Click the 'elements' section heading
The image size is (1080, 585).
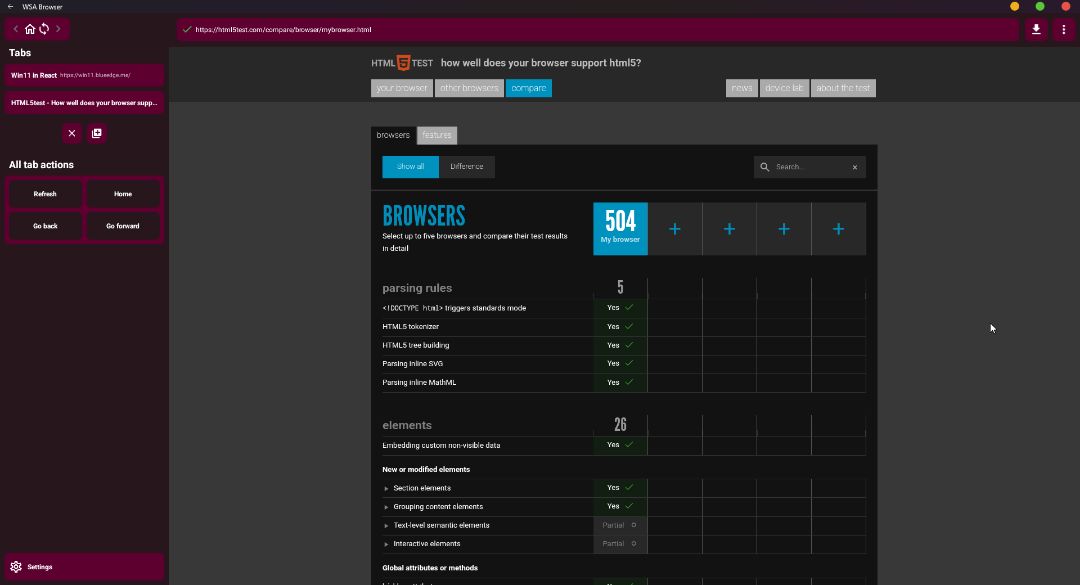(407, 425)
